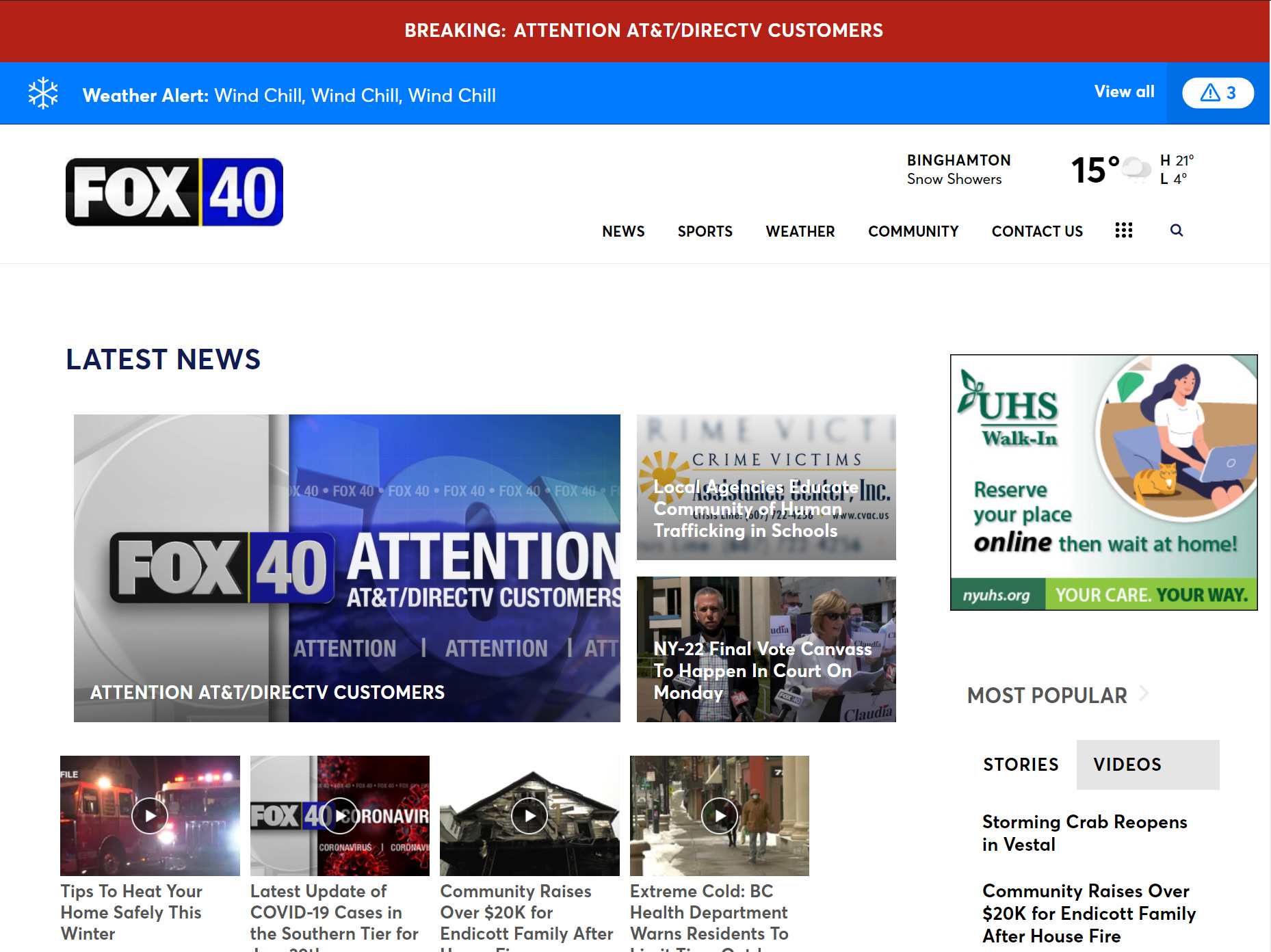Expand the Most Popular chevron arrow
The height and width of the screenshot is (952, 1271).
[x=1143, y=694]
